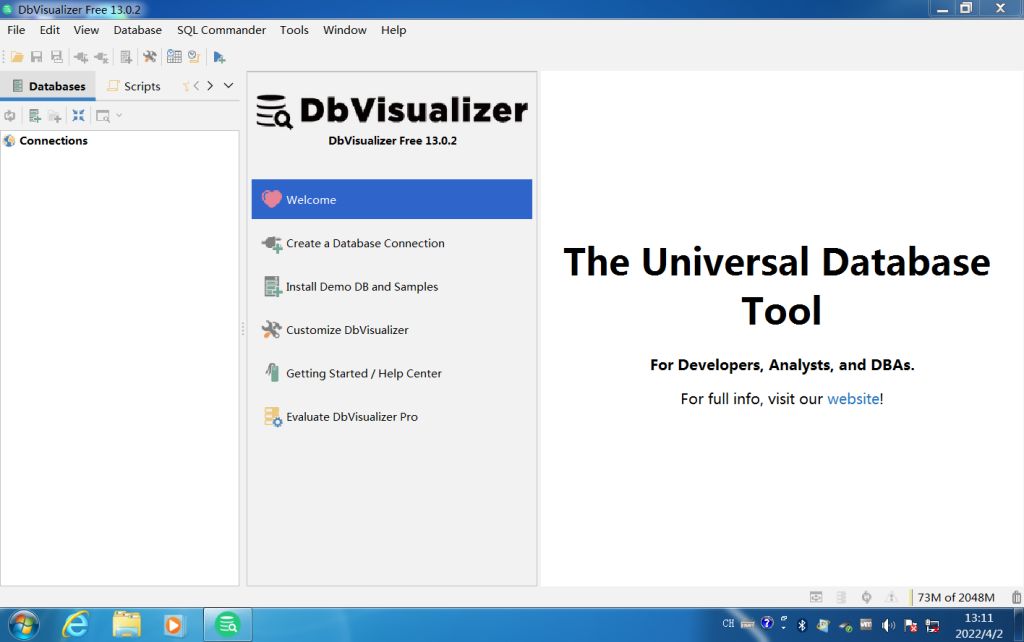Create a connection via the green plus icon

coord(36,115)
